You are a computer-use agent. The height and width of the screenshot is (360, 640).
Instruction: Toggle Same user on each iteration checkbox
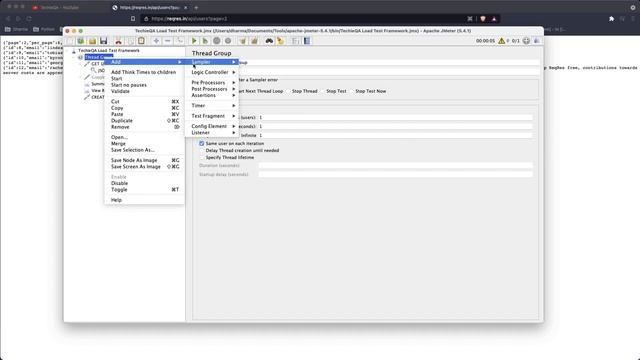pyautogui.click(x=202, y=144)
